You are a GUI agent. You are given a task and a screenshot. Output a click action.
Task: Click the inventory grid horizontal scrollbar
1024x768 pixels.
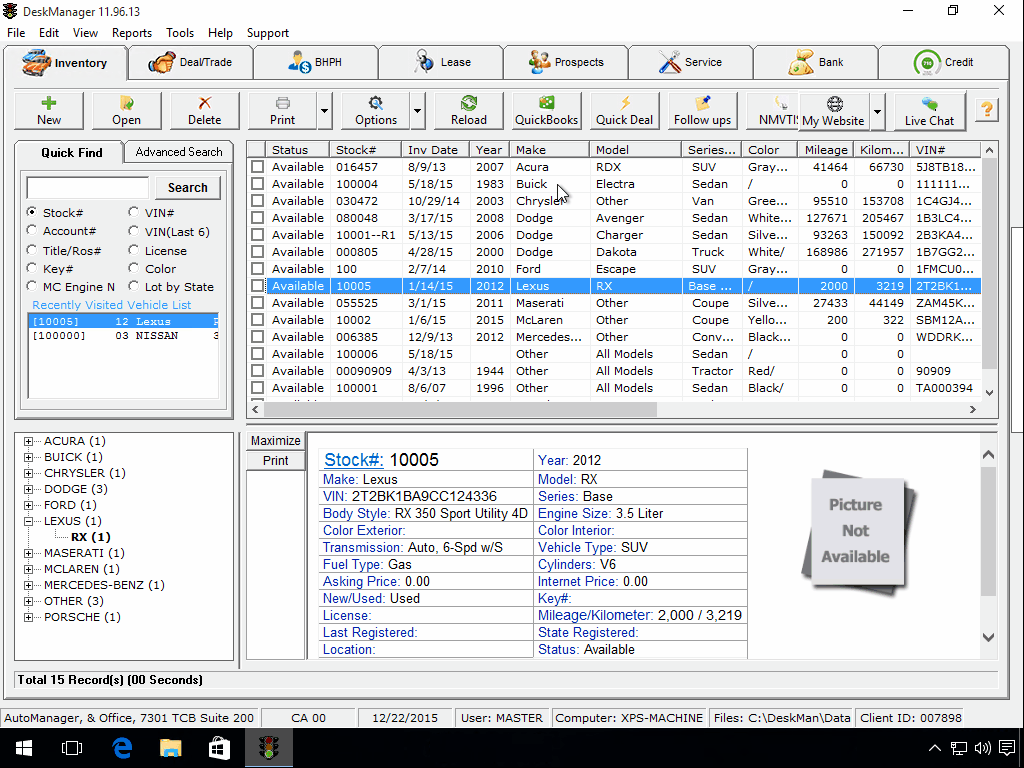460,409
